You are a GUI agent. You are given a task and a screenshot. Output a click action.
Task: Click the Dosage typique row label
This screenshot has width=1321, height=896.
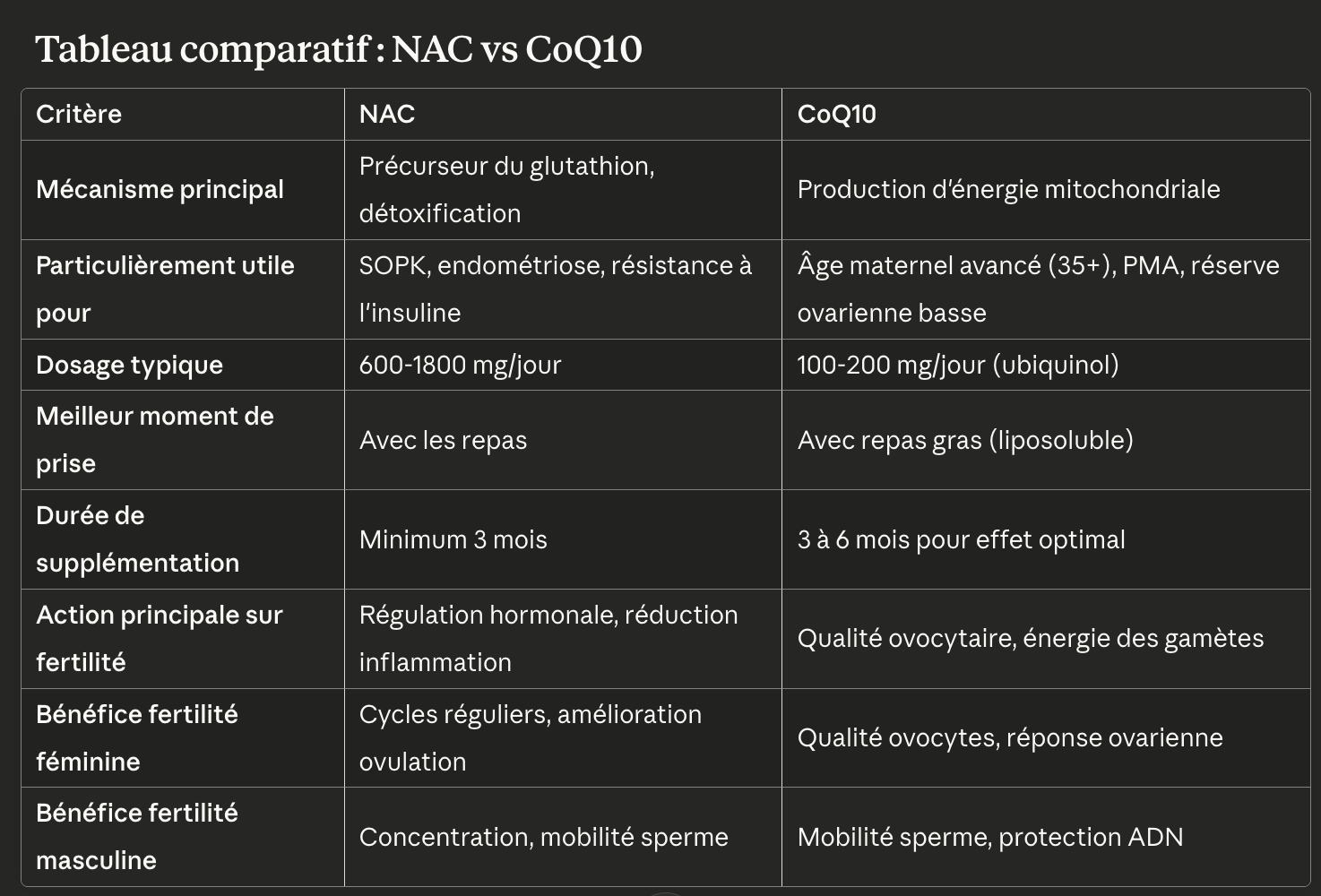129,365
